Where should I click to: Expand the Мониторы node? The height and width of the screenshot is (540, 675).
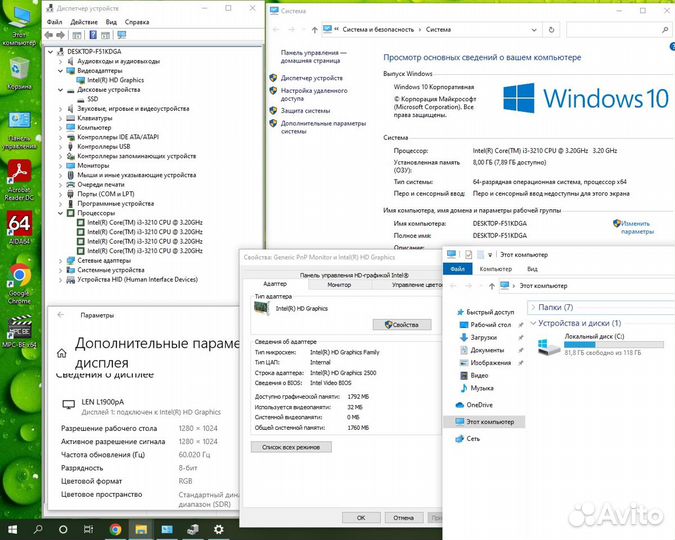[x=60, y=166]
